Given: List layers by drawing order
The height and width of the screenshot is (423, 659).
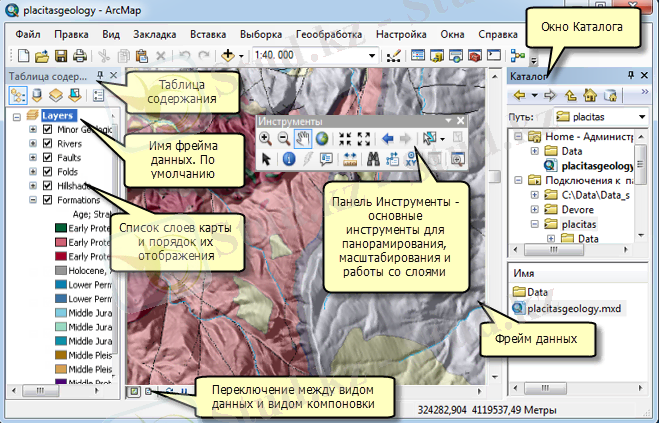Looking at the screenshot, I should coord(18,95).
